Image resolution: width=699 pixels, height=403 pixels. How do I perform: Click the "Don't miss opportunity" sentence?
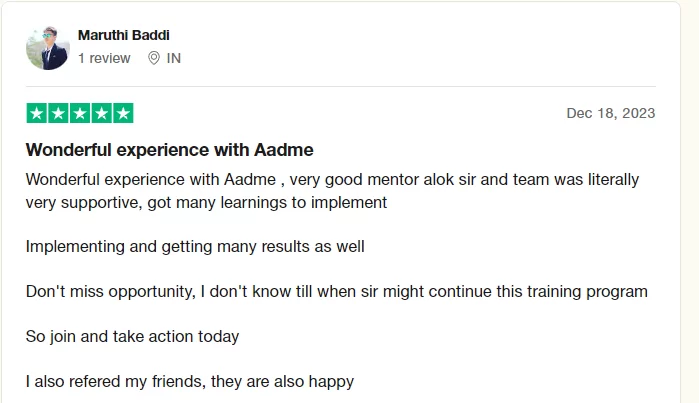point(337,292)
